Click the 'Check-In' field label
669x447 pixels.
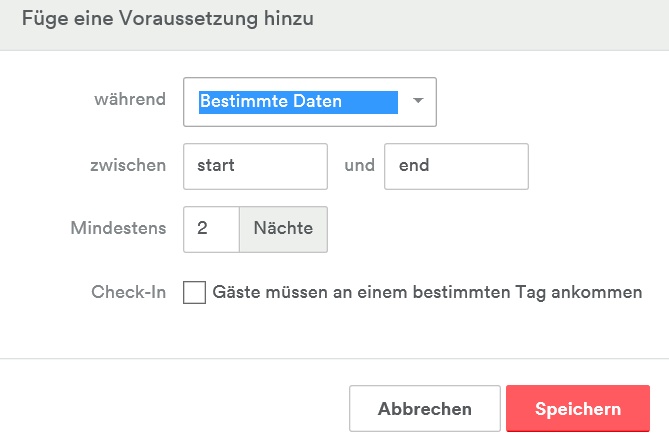(128, 292)
